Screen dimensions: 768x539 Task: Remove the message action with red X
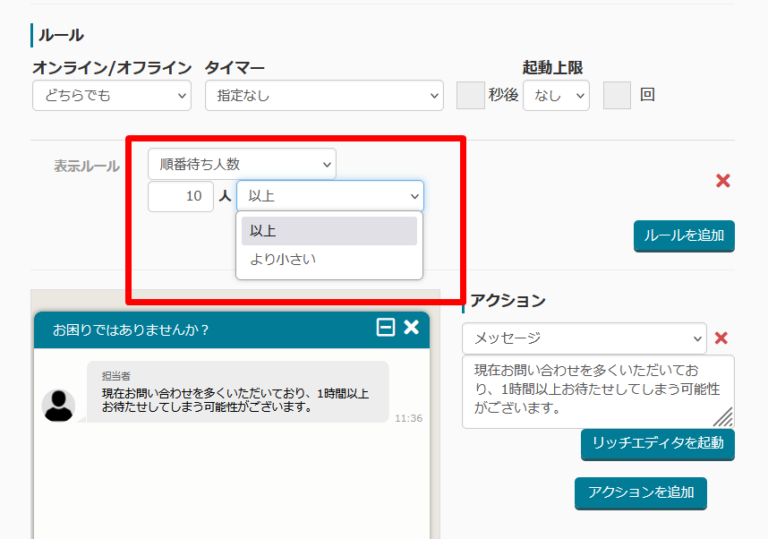721,338
